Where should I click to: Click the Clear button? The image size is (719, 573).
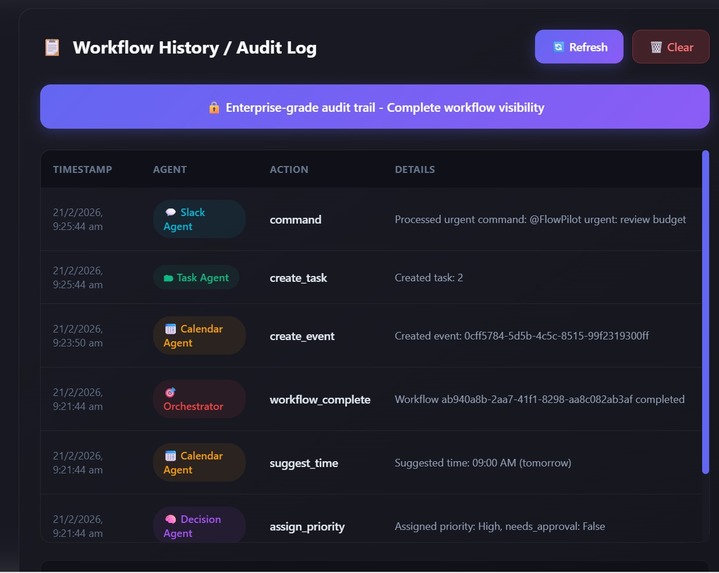click(670, 47)
